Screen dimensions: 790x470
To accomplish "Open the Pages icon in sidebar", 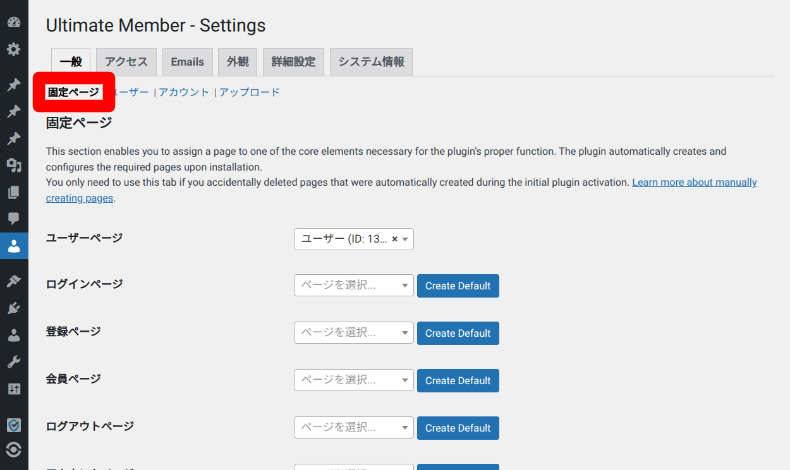I will coord(14,192).
